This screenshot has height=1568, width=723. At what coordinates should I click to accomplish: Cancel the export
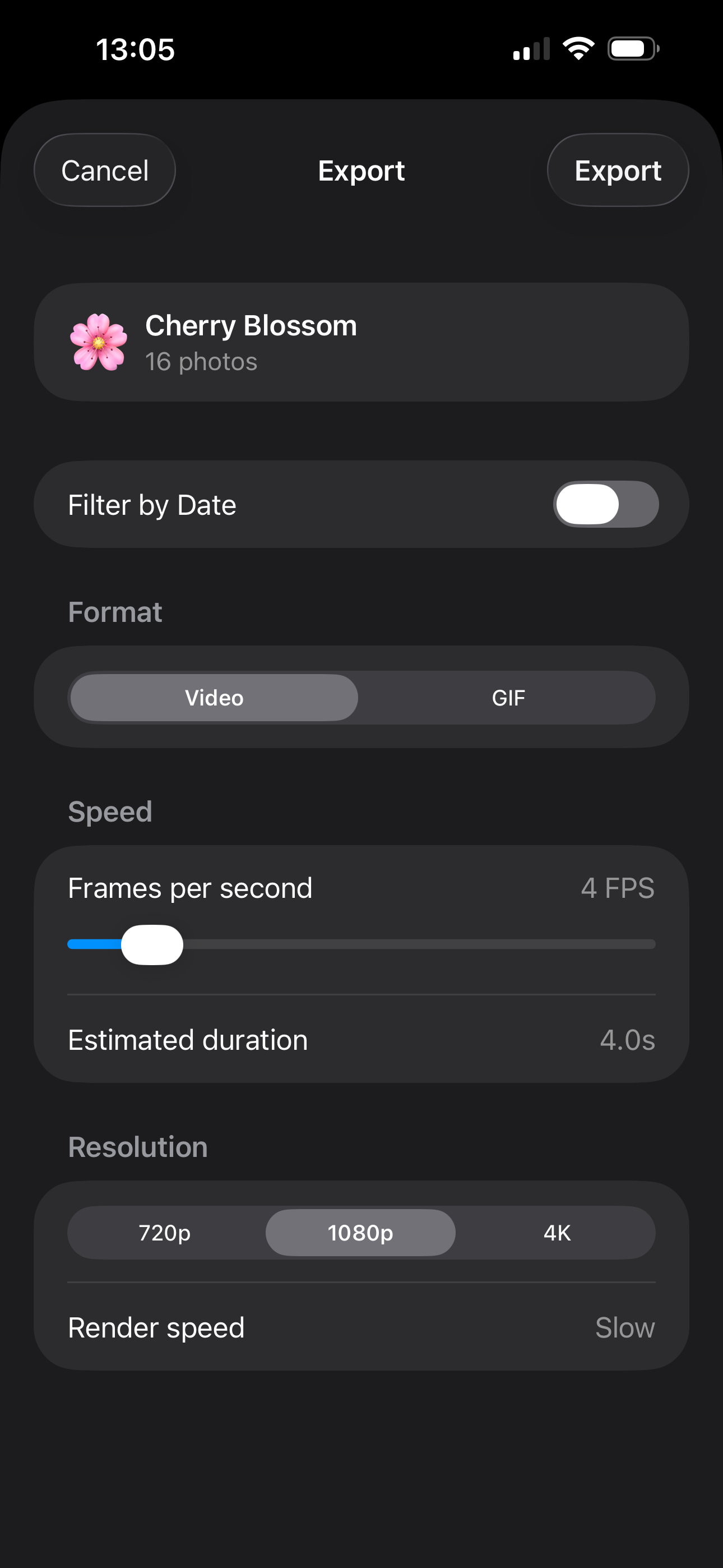tap(104, 170)
